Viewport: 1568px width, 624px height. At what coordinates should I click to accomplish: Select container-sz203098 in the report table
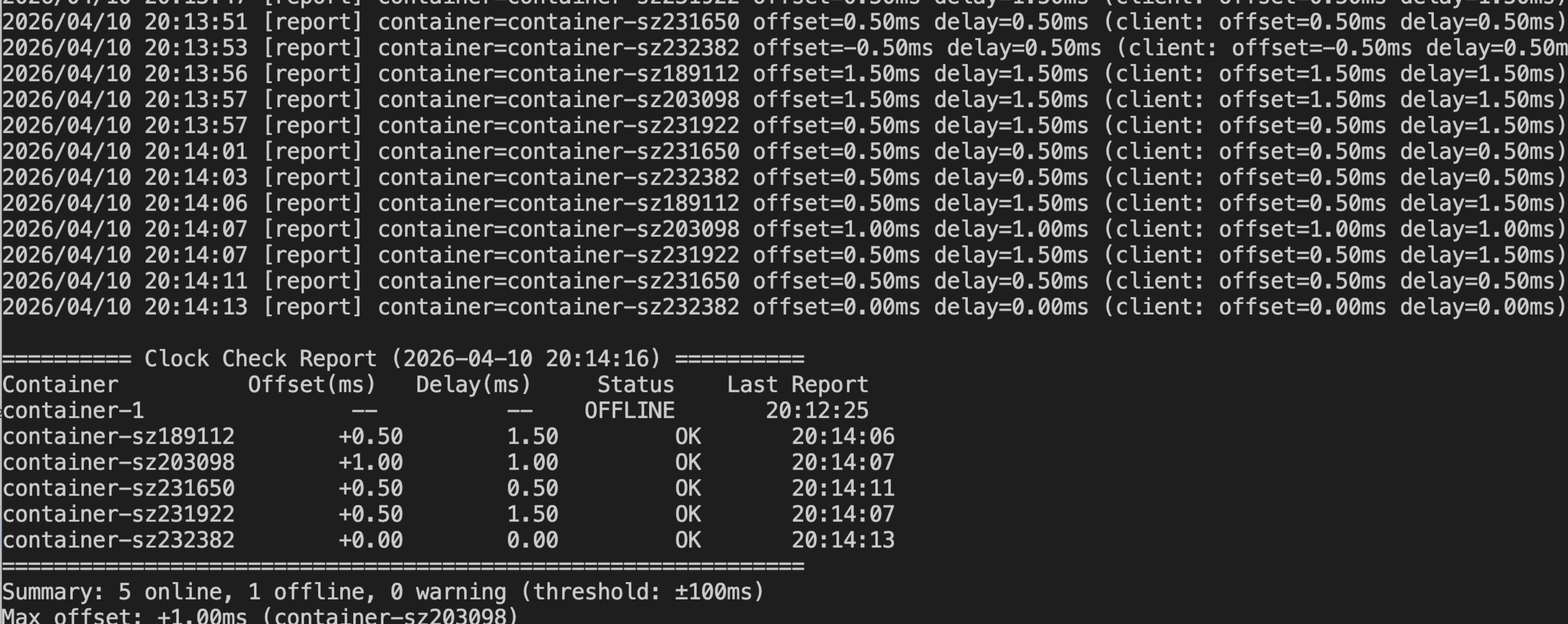point(119,463)
